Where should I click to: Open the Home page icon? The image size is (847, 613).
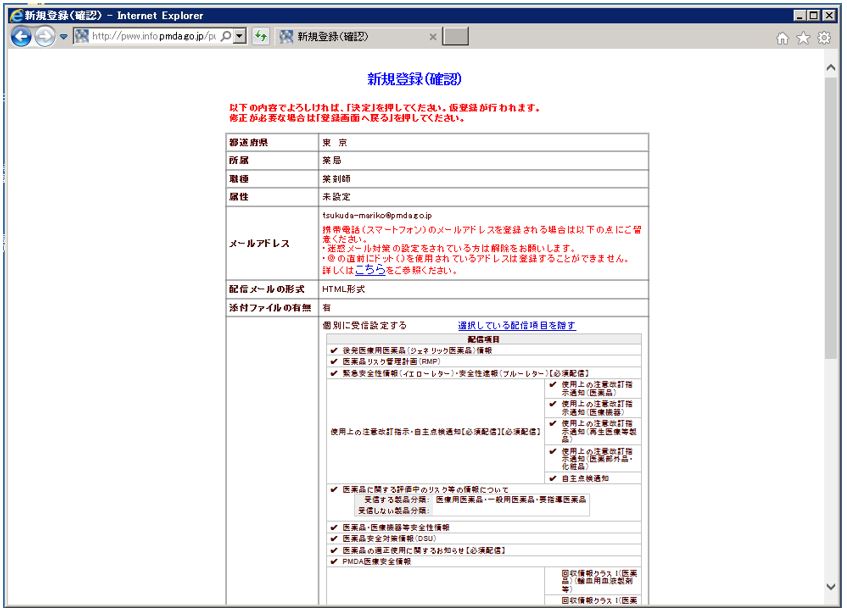pos(782,38)
